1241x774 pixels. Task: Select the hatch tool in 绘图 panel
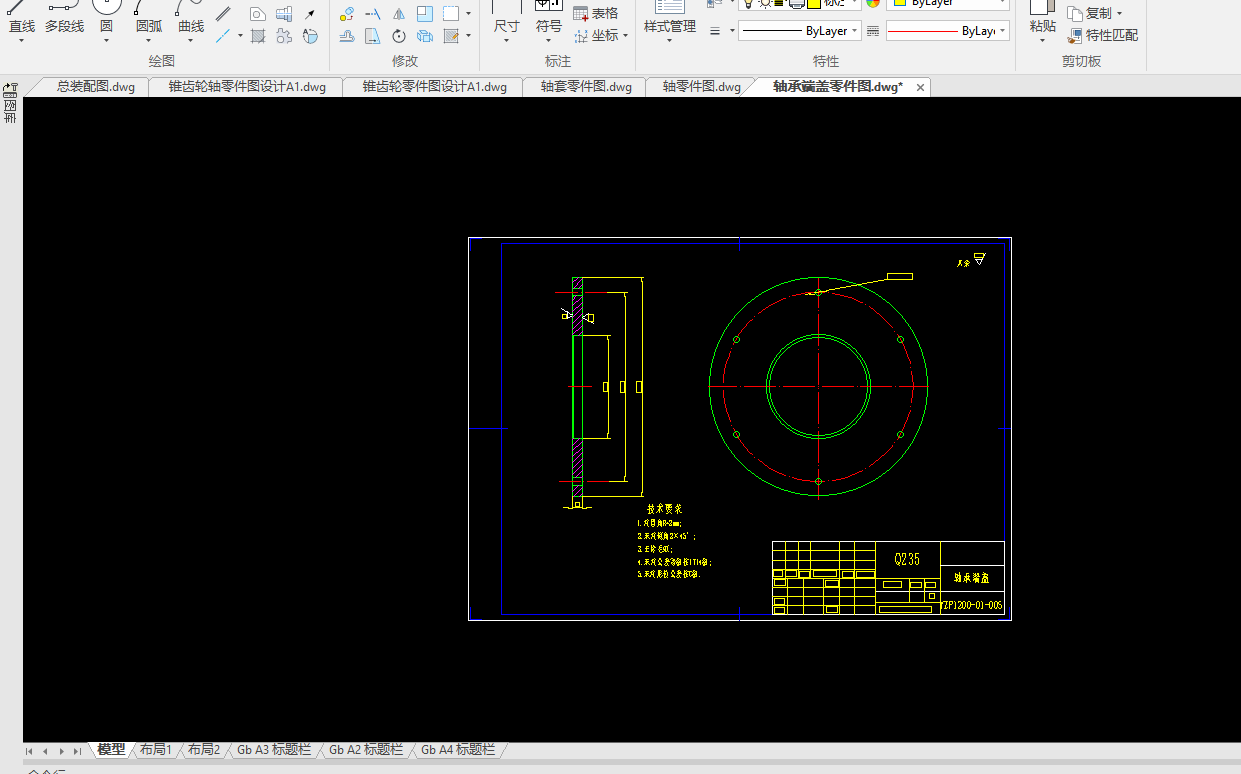coord(258,36)
